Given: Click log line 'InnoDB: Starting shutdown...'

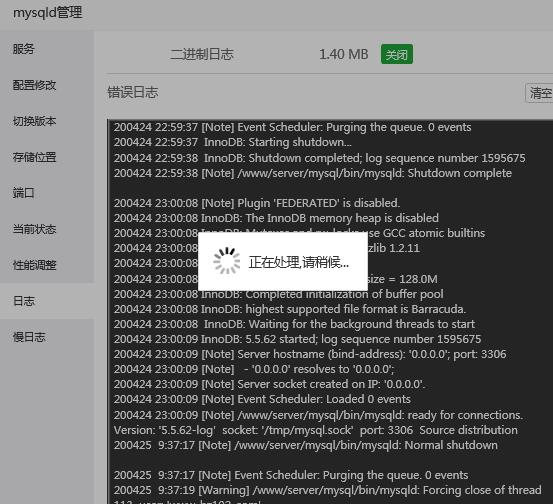Looking at the screenshot, I should tap(232, 142).
